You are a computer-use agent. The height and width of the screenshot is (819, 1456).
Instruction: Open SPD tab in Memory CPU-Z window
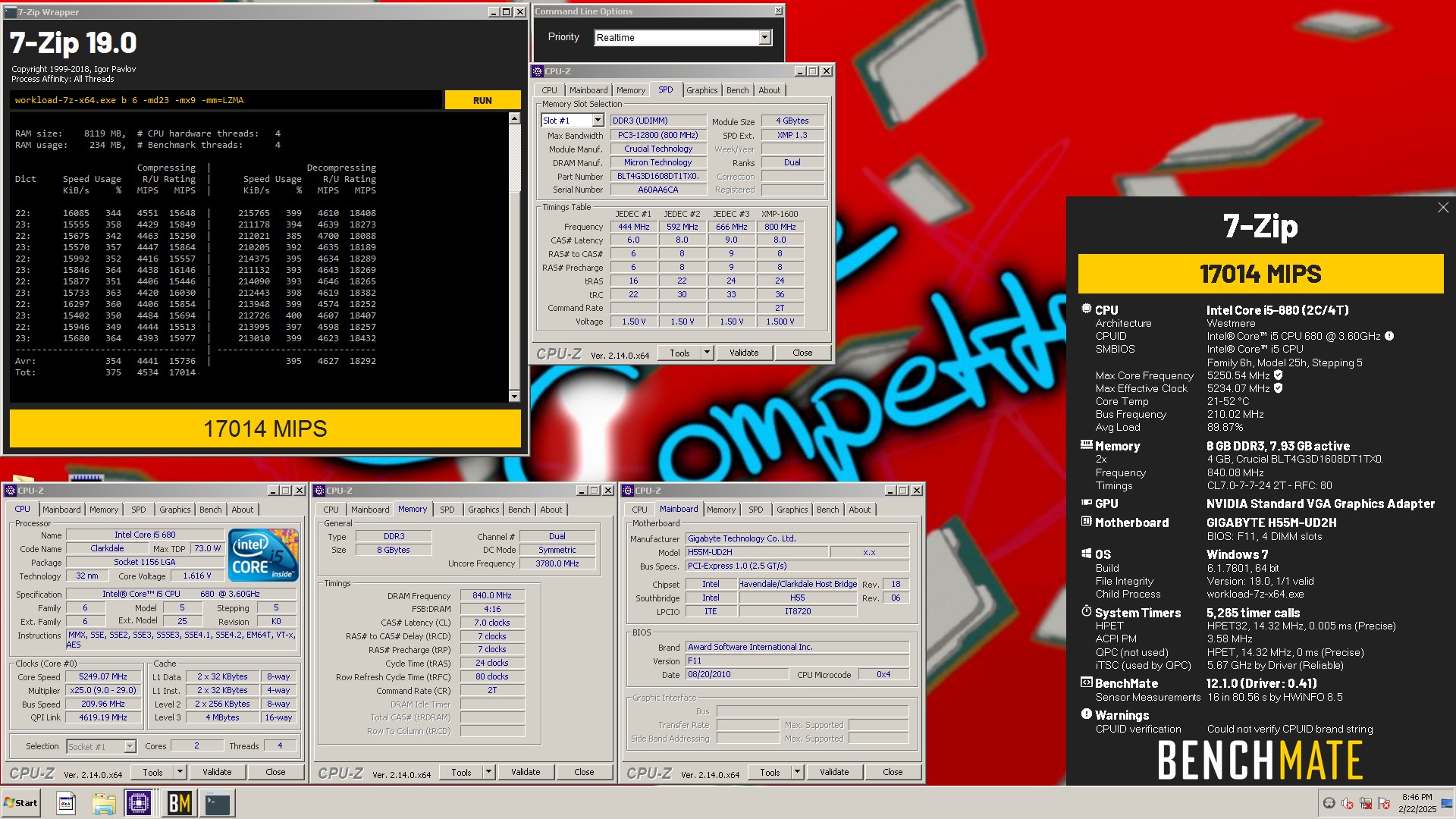447,510
